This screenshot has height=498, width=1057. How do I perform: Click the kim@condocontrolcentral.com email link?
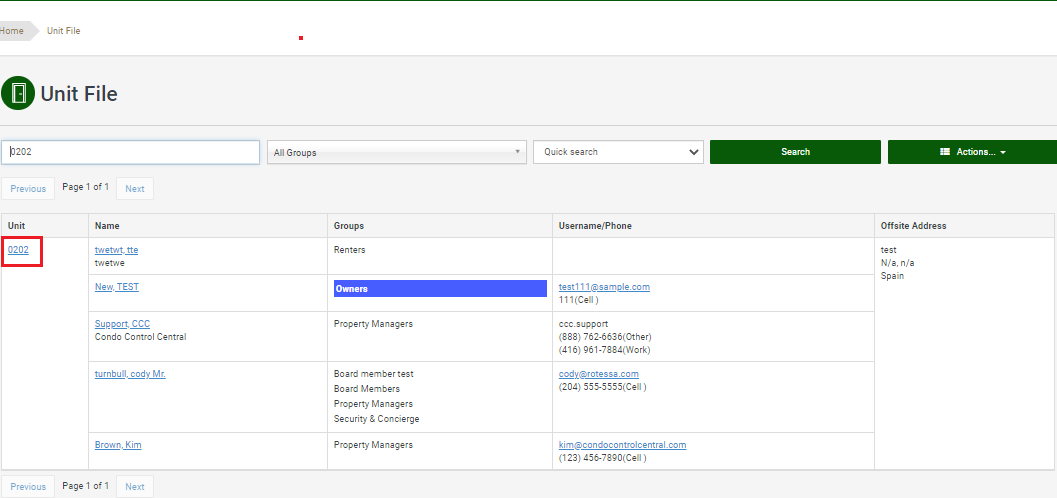(622, 445)
